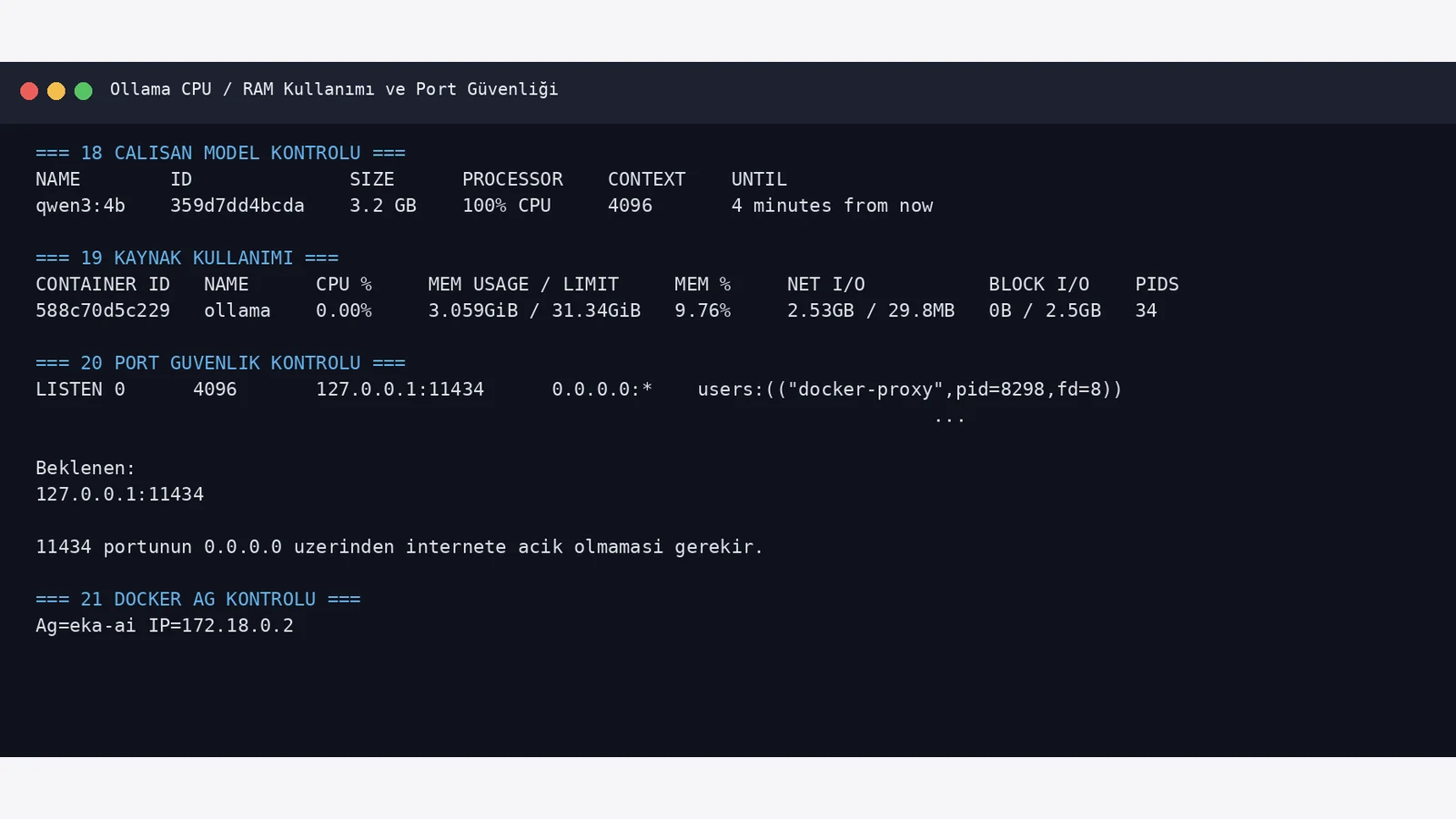The height and width of the screenshot is (819, 1456).
Task: Click the expected address '127.0.0.1:11434' under Beklenen
Action: pos(119,494)
